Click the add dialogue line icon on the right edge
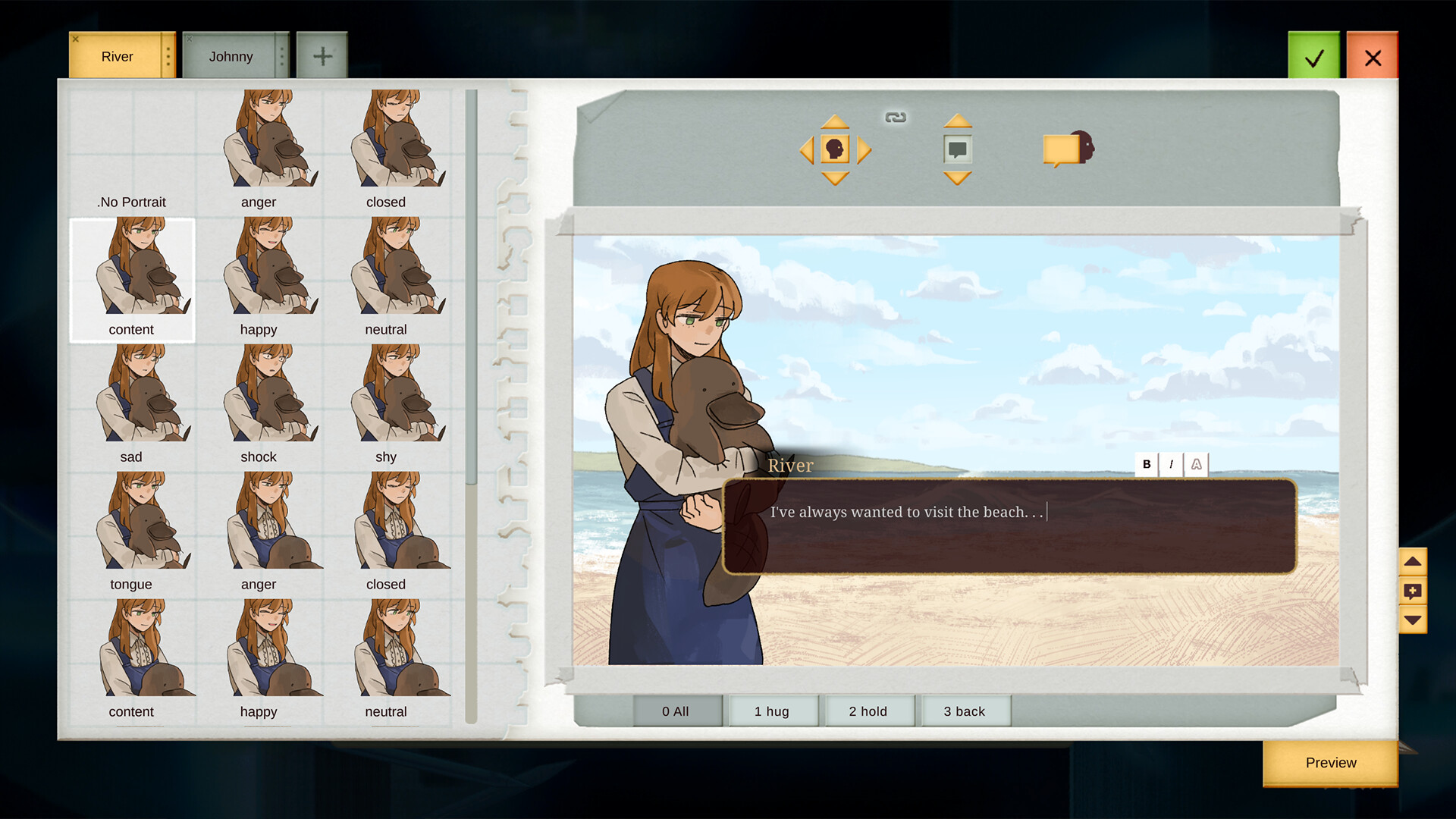The height and width of the screenshot is (819, 1456). click(x=1413, y=592)
